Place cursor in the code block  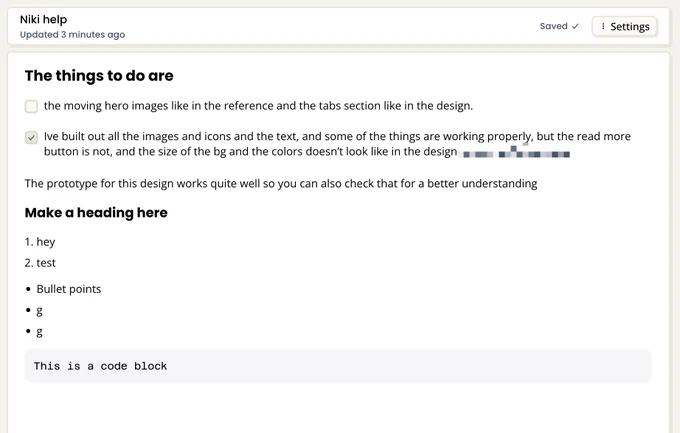338,366
